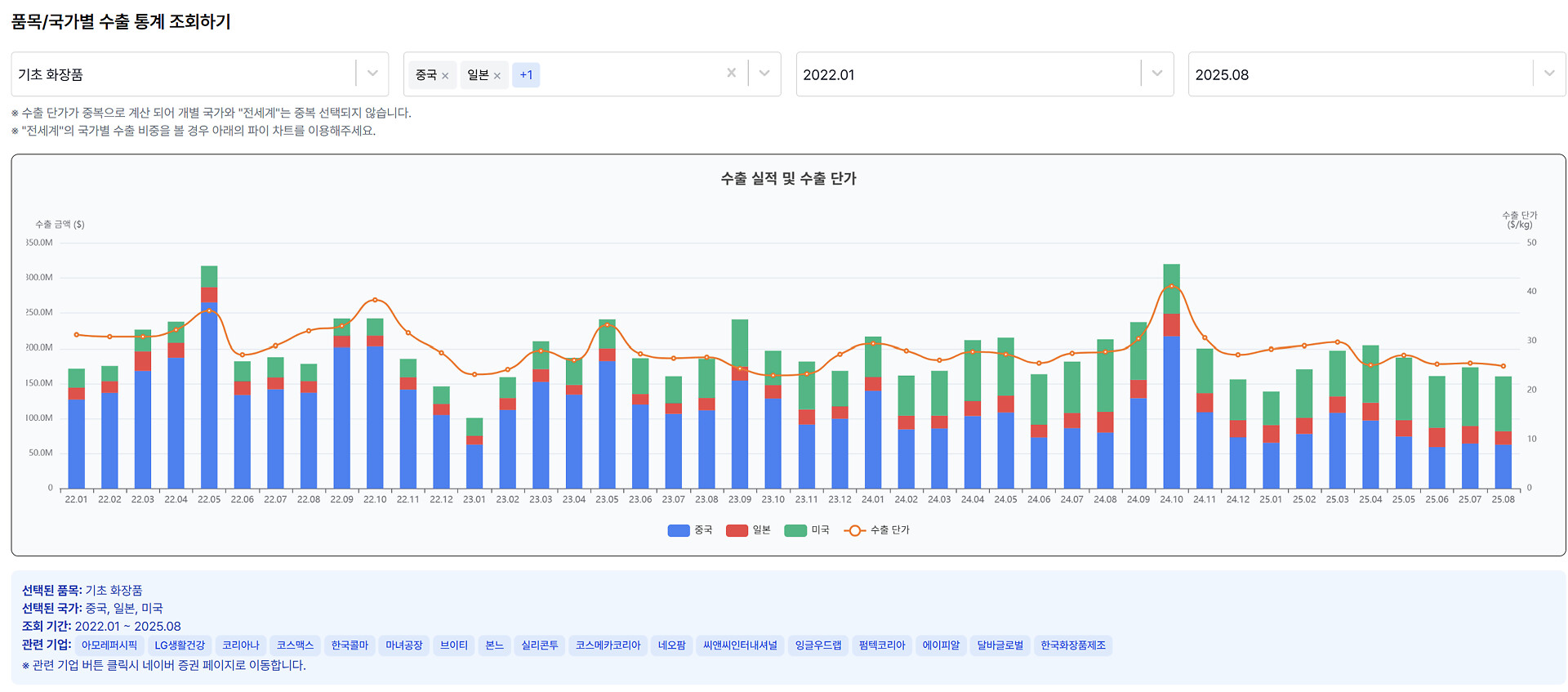Image resolution: width=1568 pixels, height=692 pixels.
Task: Open the 2025.08 end date dropdown
Action: (1548, 74)
